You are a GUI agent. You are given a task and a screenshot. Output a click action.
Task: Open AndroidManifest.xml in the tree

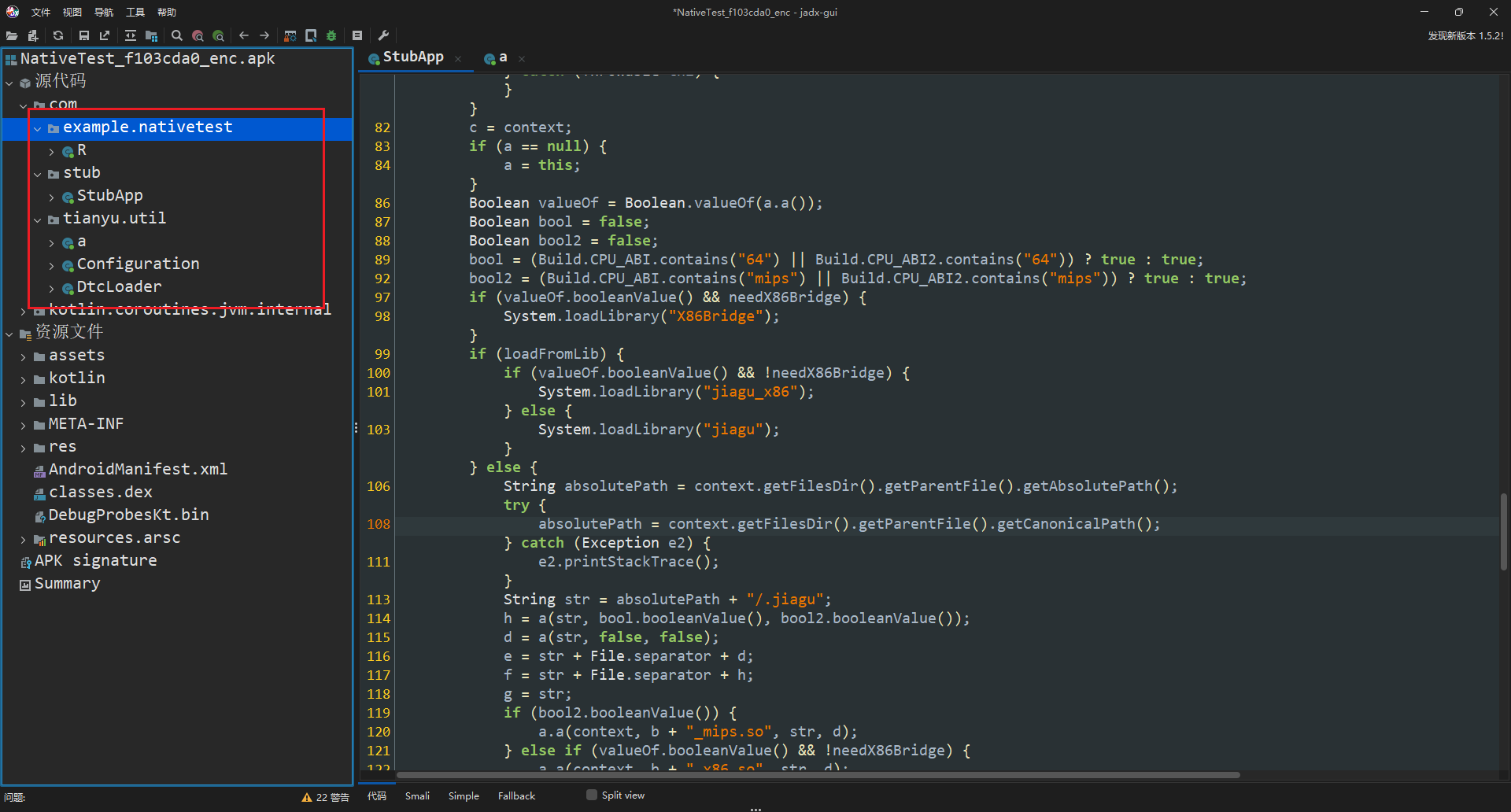point(138,470)
